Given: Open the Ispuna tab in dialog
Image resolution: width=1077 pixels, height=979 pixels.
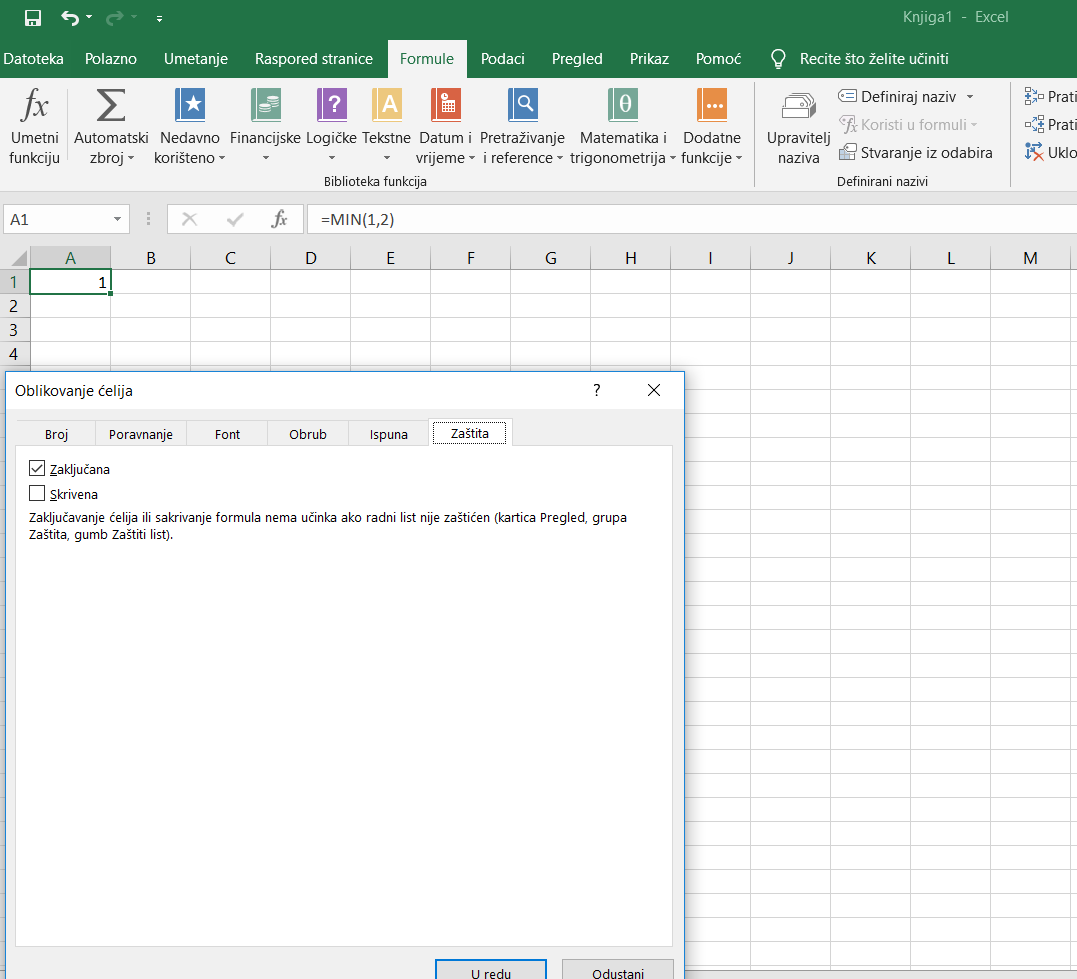Looking at the screenshot, I should point(389,434).
